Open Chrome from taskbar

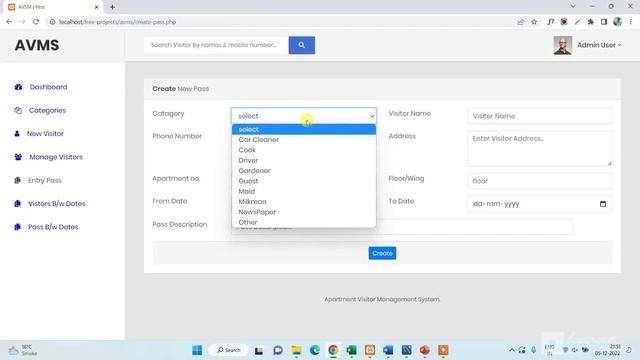[x=333, y=350]
